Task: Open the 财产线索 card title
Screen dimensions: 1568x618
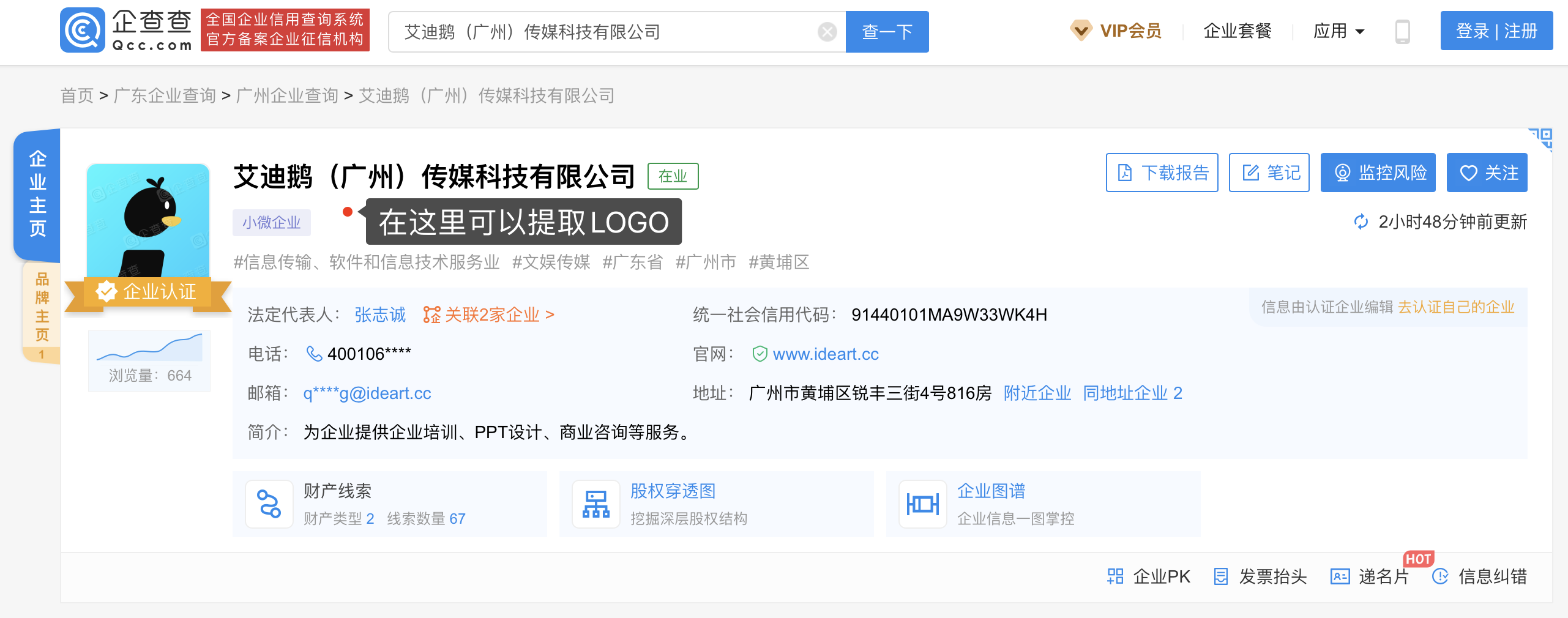Action: (x=338, y=491)
